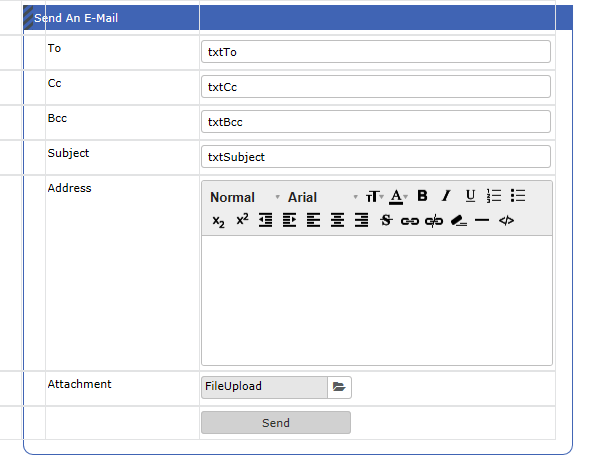594x457 pixels.
Task: Insert an unordered bullet list
Action: (518, 196)
